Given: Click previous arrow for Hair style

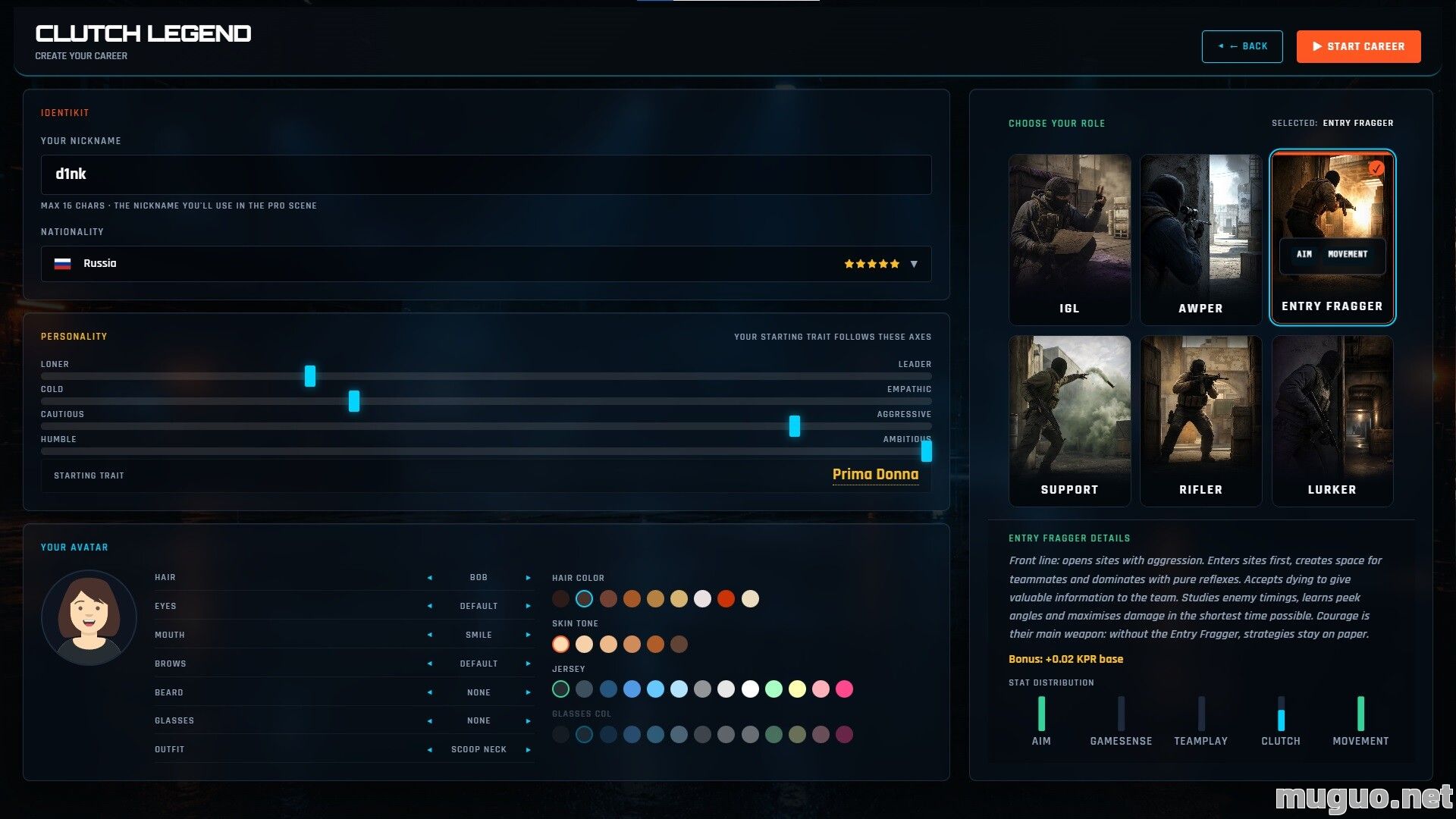Looking at the screenshot, I should coord(430,578).
